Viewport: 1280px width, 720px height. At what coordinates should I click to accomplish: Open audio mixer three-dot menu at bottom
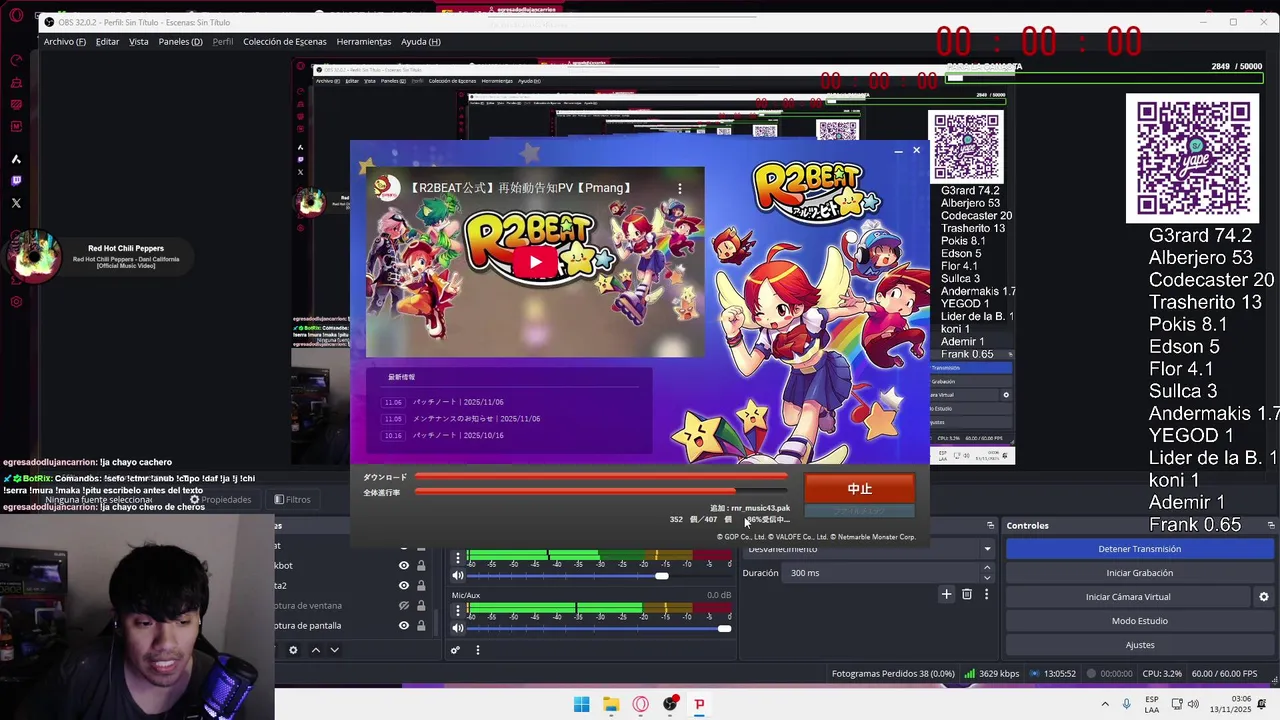[x=477, y=650]
